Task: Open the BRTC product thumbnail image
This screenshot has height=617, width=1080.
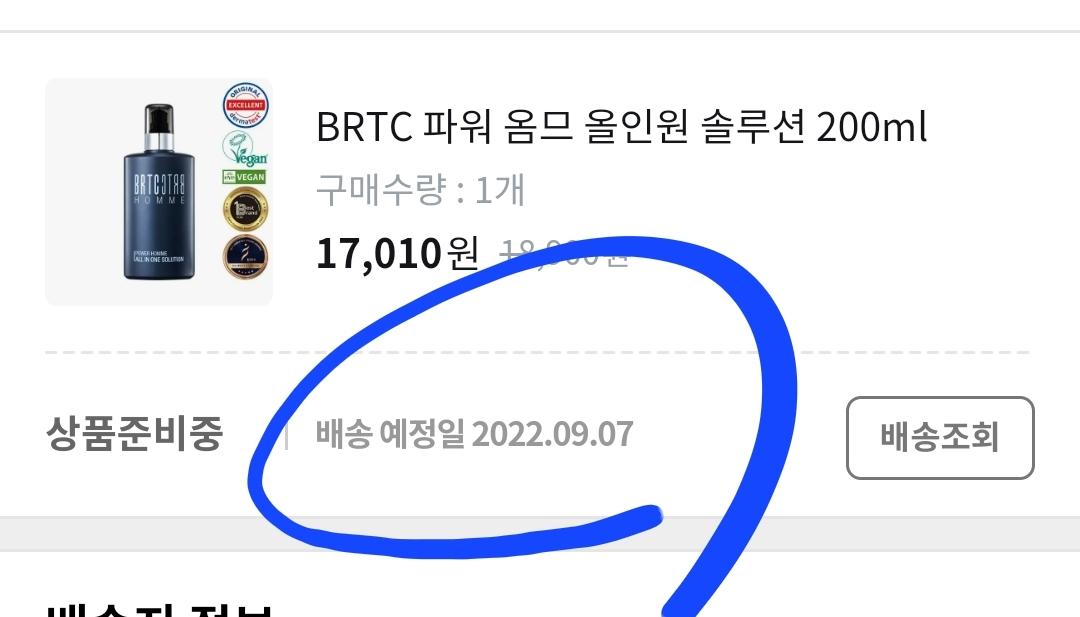Action: pos(159,191)
